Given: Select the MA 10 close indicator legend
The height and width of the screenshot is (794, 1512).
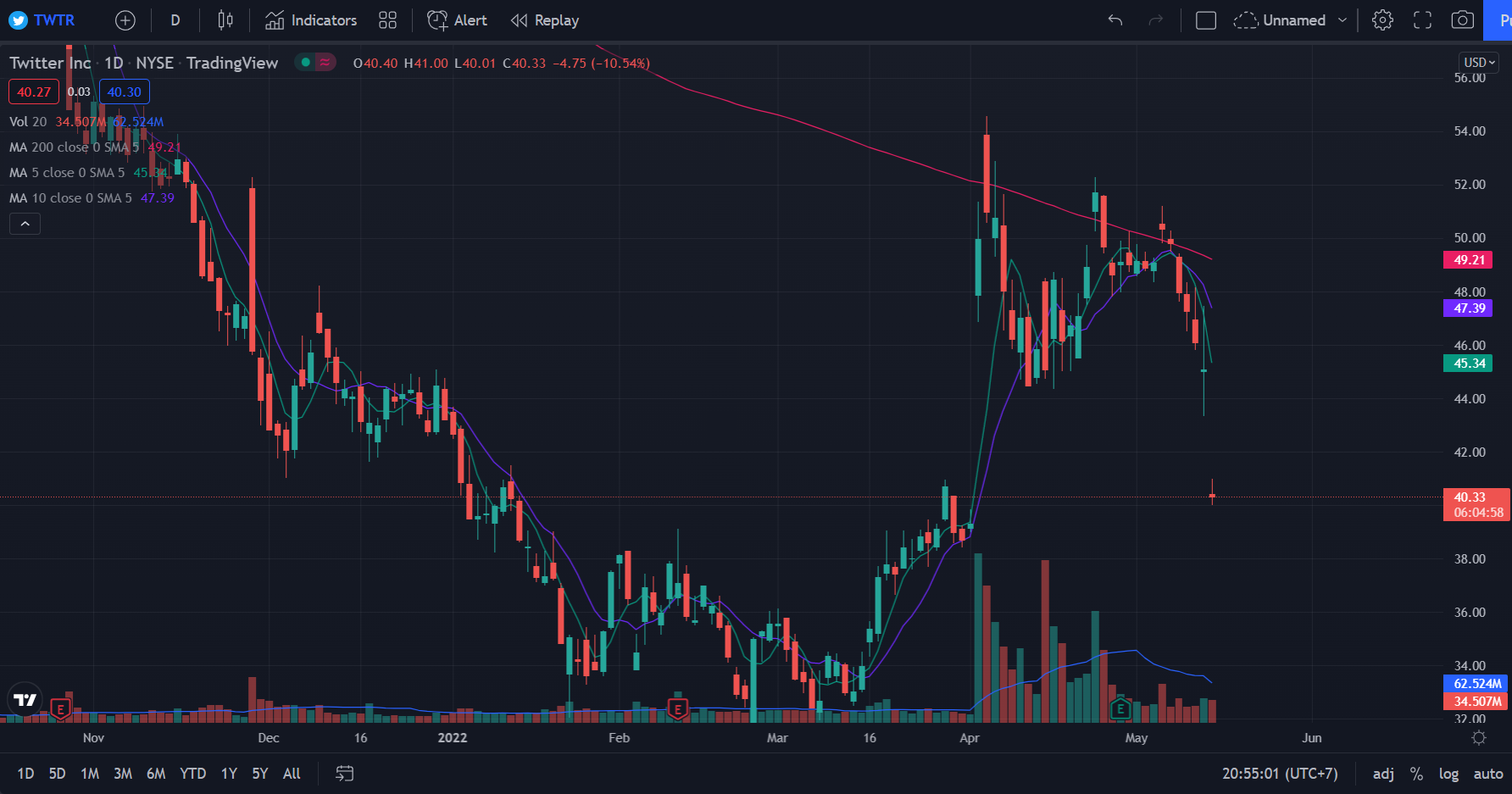Looking at the screenshot, I should (x=70, y=198).
